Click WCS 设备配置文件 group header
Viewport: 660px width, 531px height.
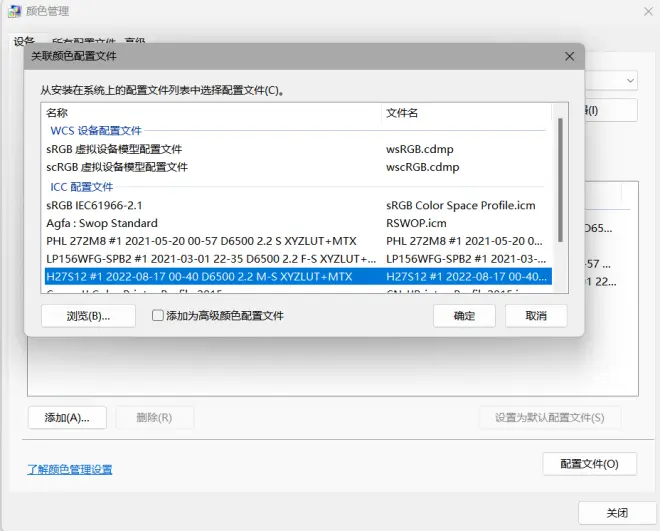pos(96,131)
